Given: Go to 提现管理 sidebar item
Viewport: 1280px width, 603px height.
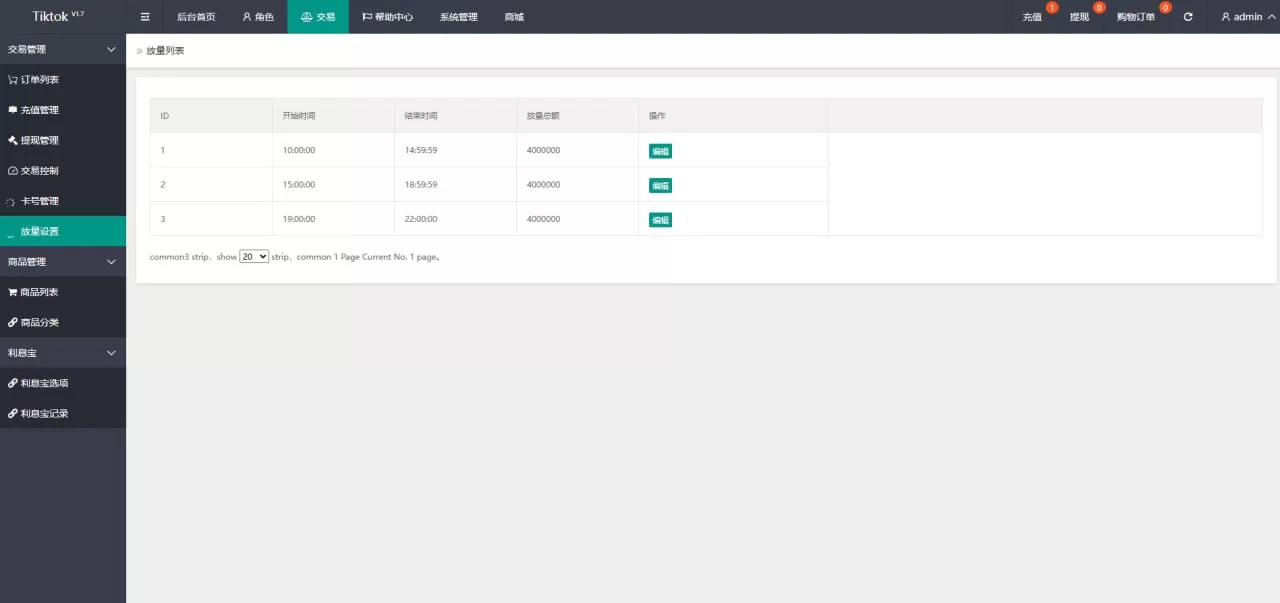Looking at the screenshot, I should (40, 140).
